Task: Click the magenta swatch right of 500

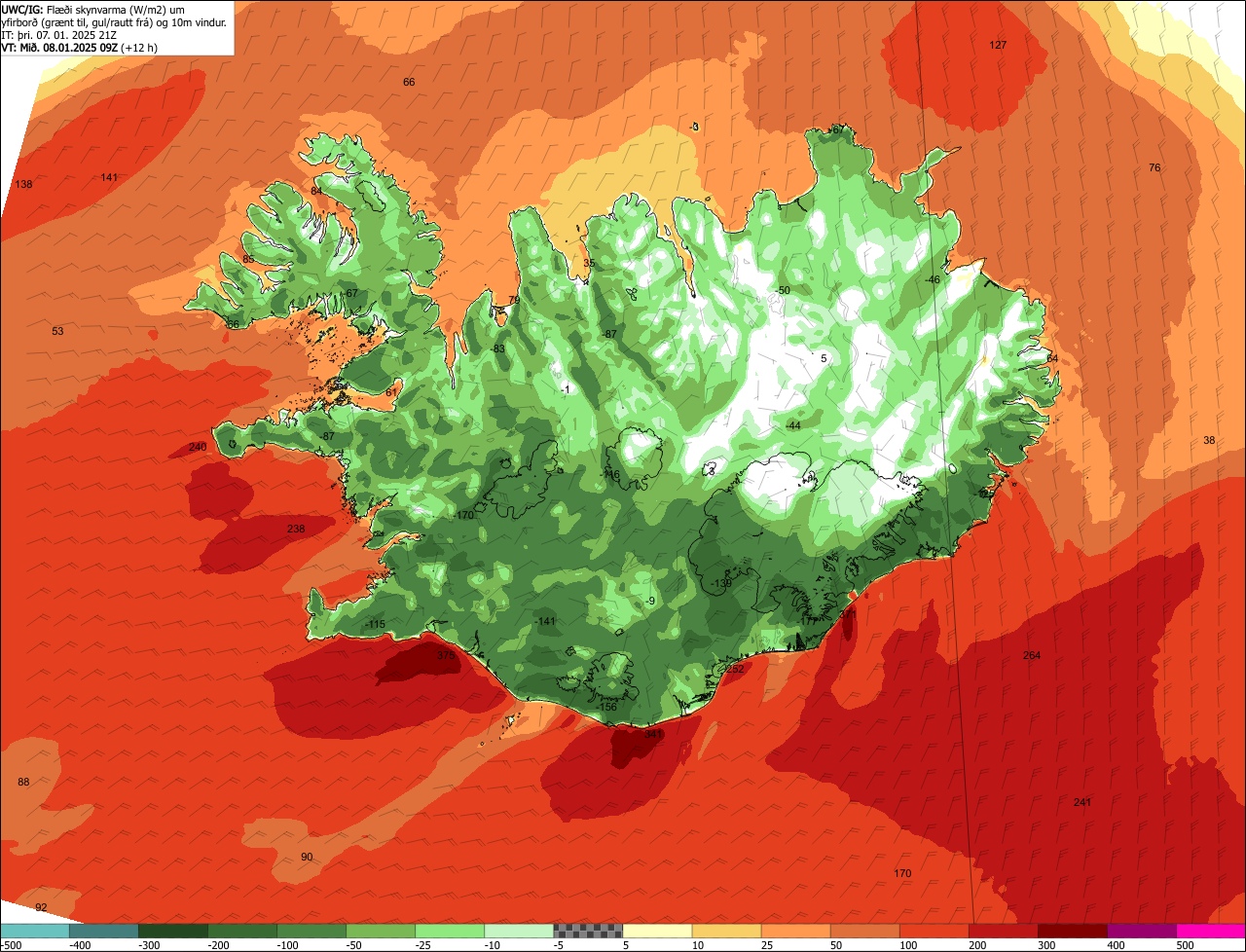Action: click(x=1211, y=931)
